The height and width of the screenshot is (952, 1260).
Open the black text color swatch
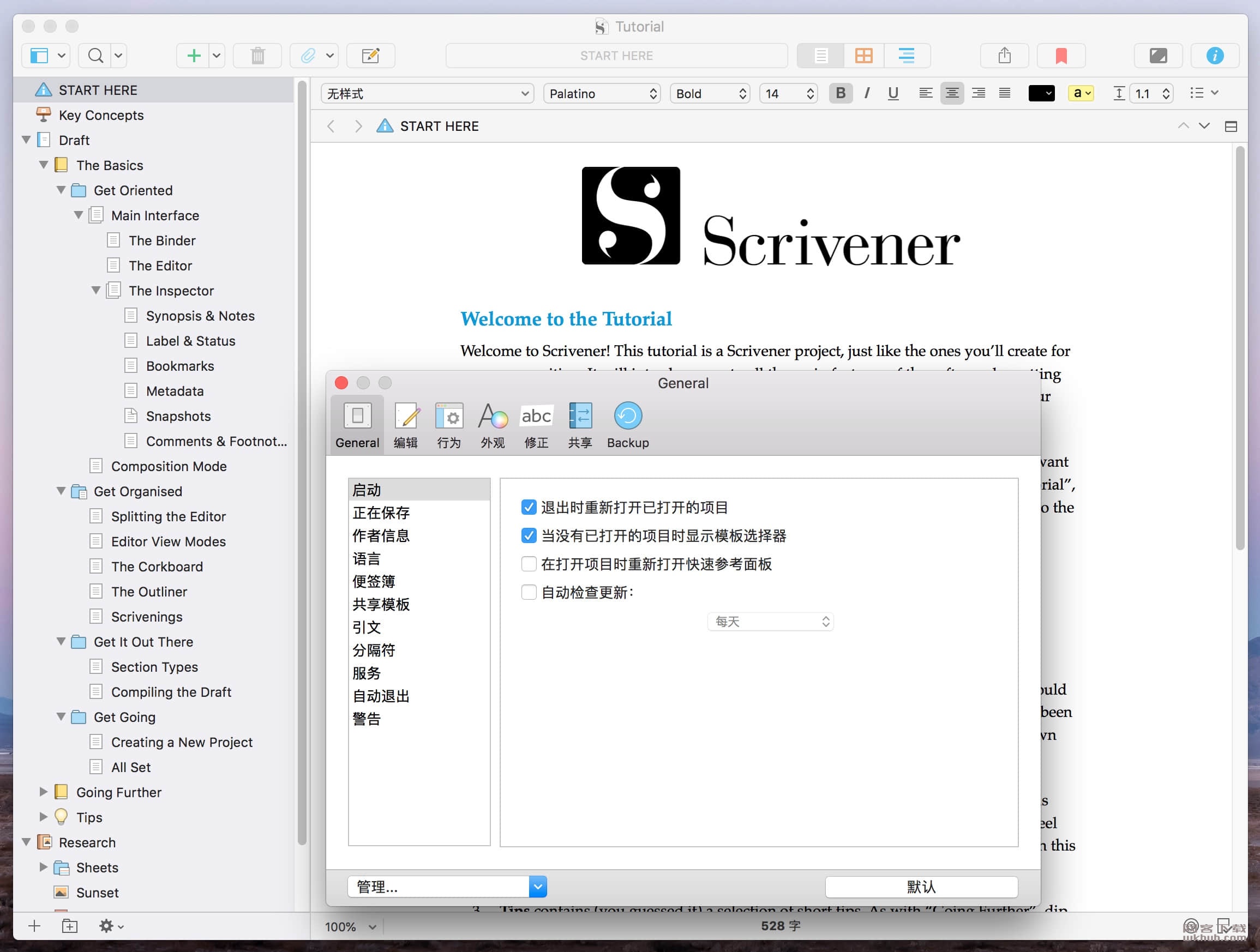click(x=1042, y=93)
